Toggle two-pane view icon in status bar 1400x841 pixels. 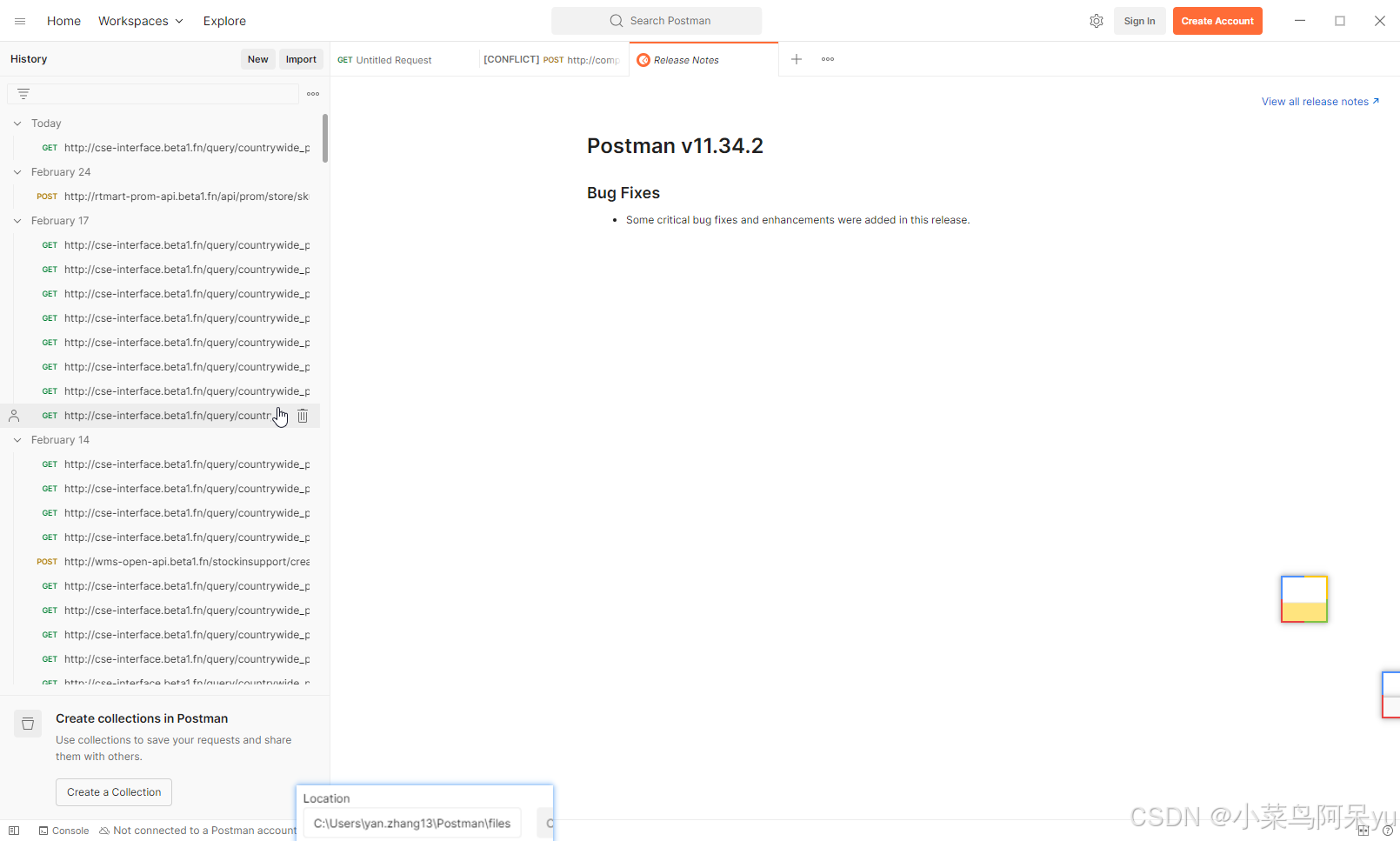point(1363,831)
